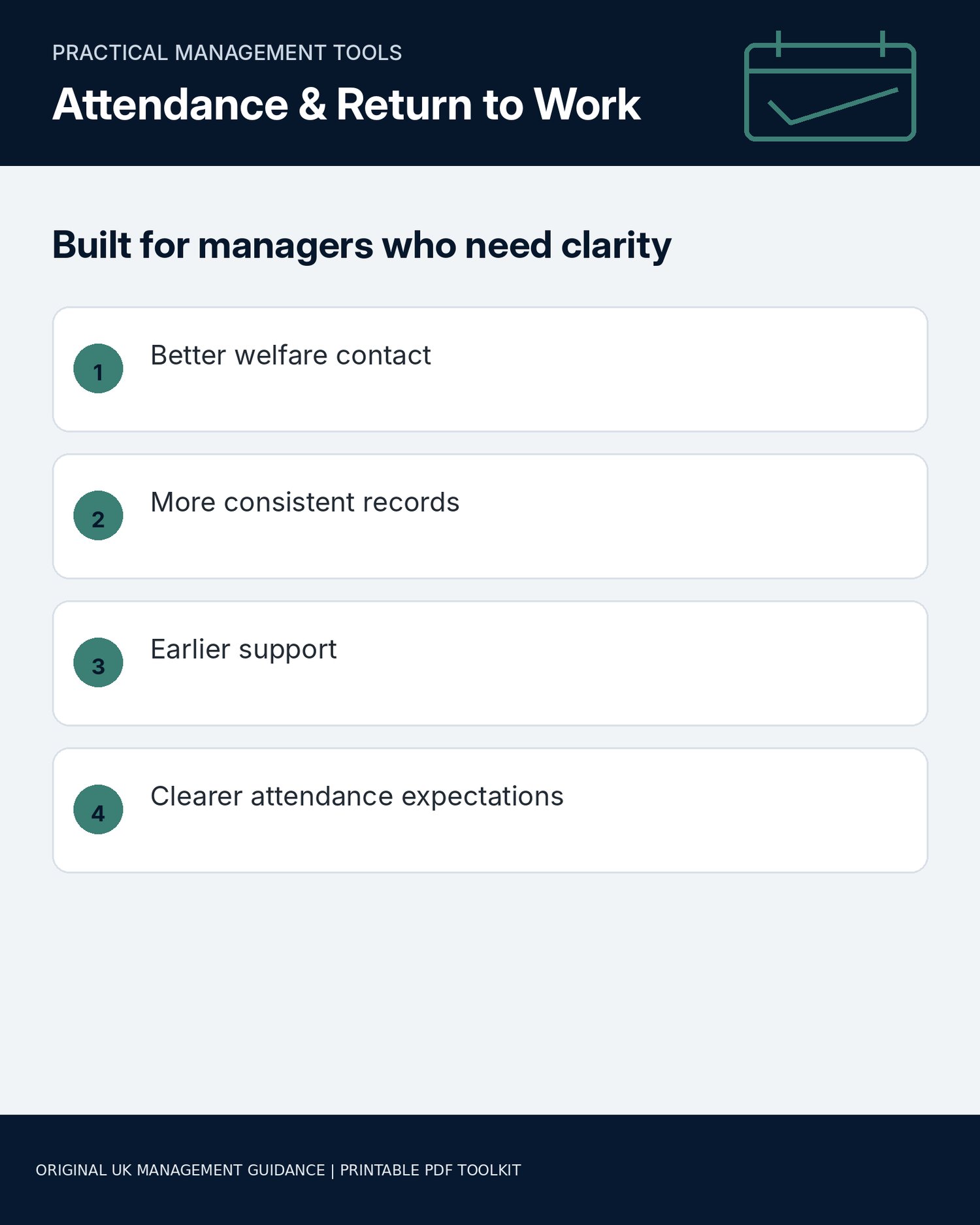
Task: Click the Printable PDF Toolkit footer text
Action: click(x=431, y=1170)
